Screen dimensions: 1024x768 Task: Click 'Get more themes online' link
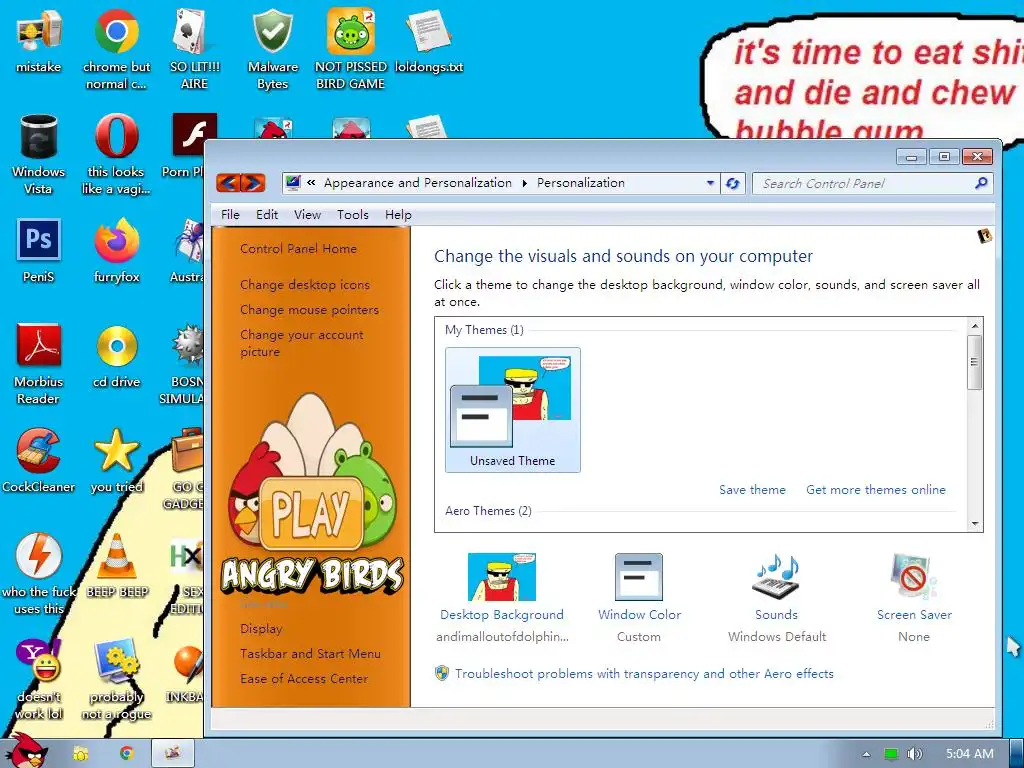pos(876,490)
